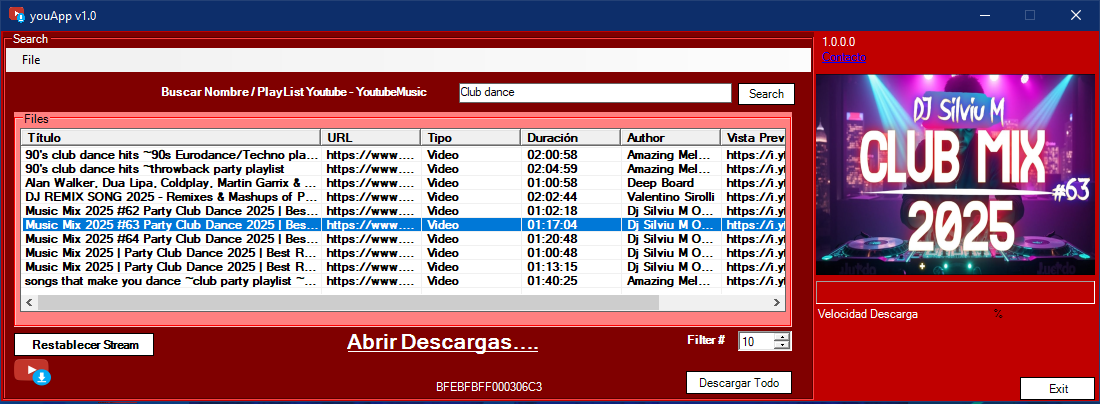
Task: Click the Exit button
Action: pos(1058,389)
